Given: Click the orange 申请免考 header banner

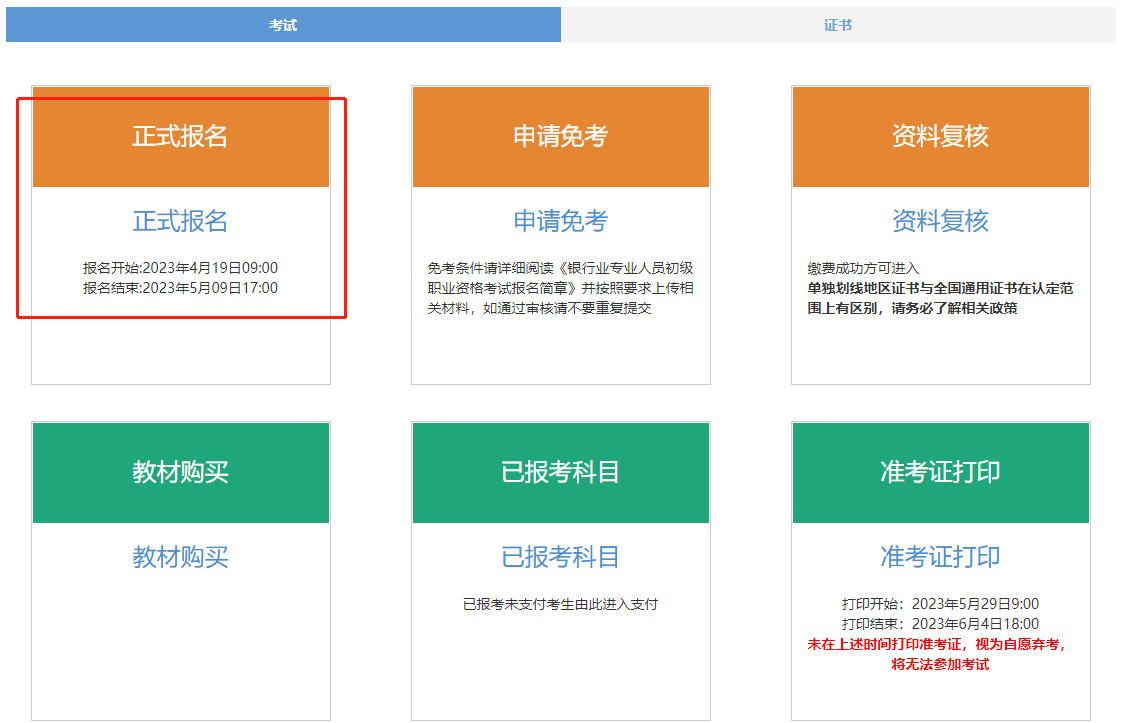Looking at the screenshot, I should 560,137.
